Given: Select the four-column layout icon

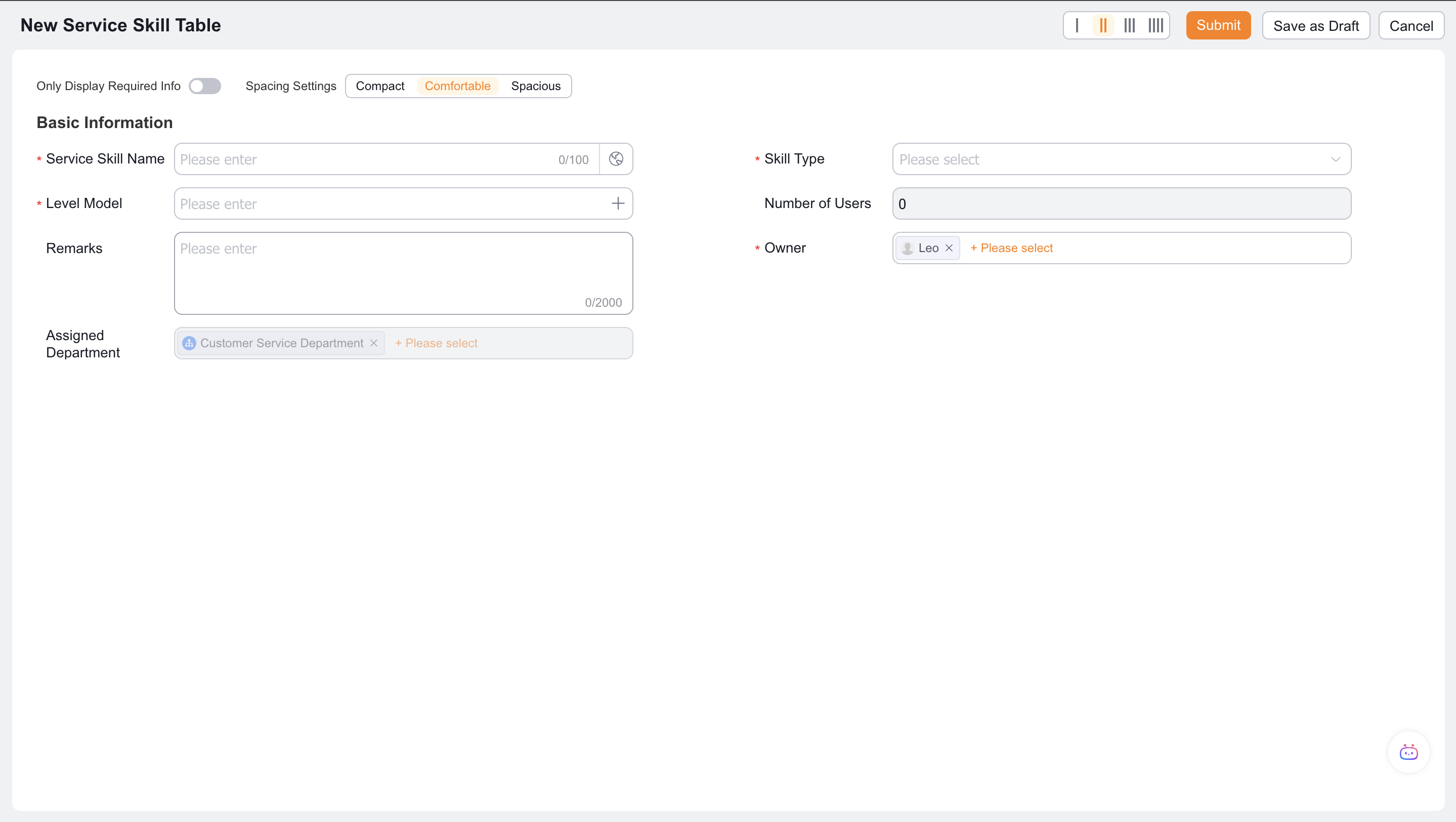Looking at the screenshot, I should (1155, 25).
